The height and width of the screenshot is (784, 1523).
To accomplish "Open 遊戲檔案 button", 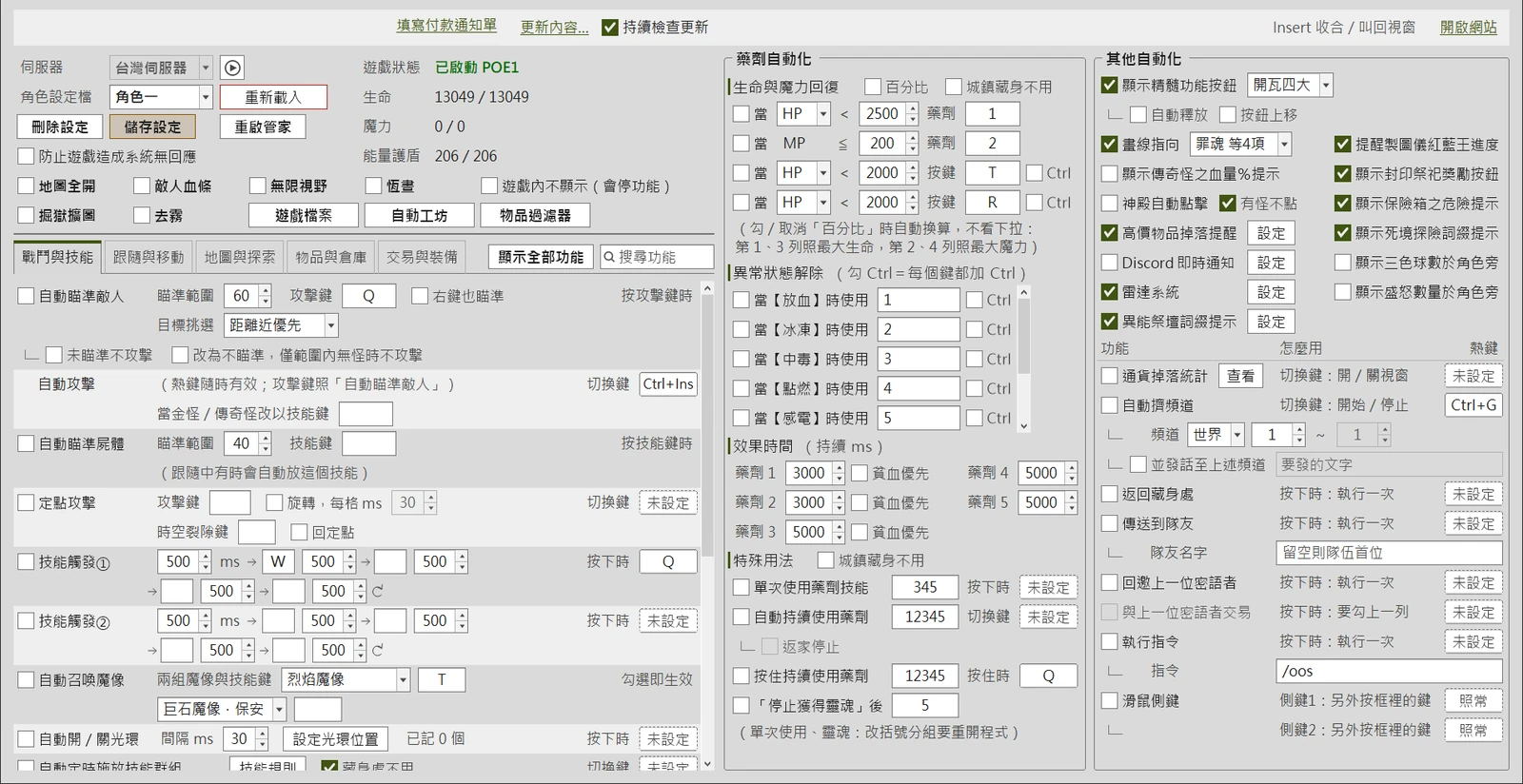I will (304, 215).
